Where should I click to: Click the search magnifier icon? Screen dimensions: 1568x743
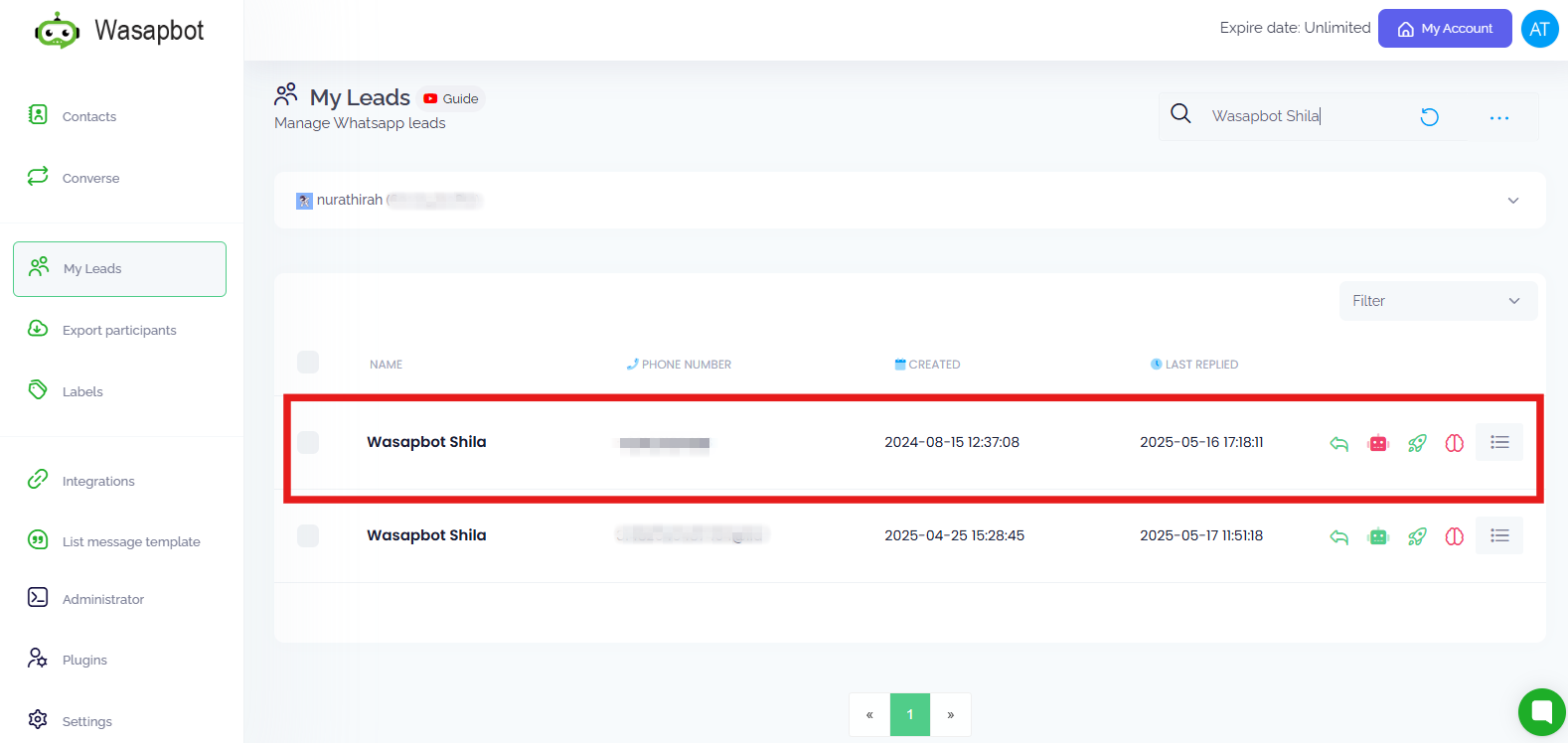[1180, 114]
